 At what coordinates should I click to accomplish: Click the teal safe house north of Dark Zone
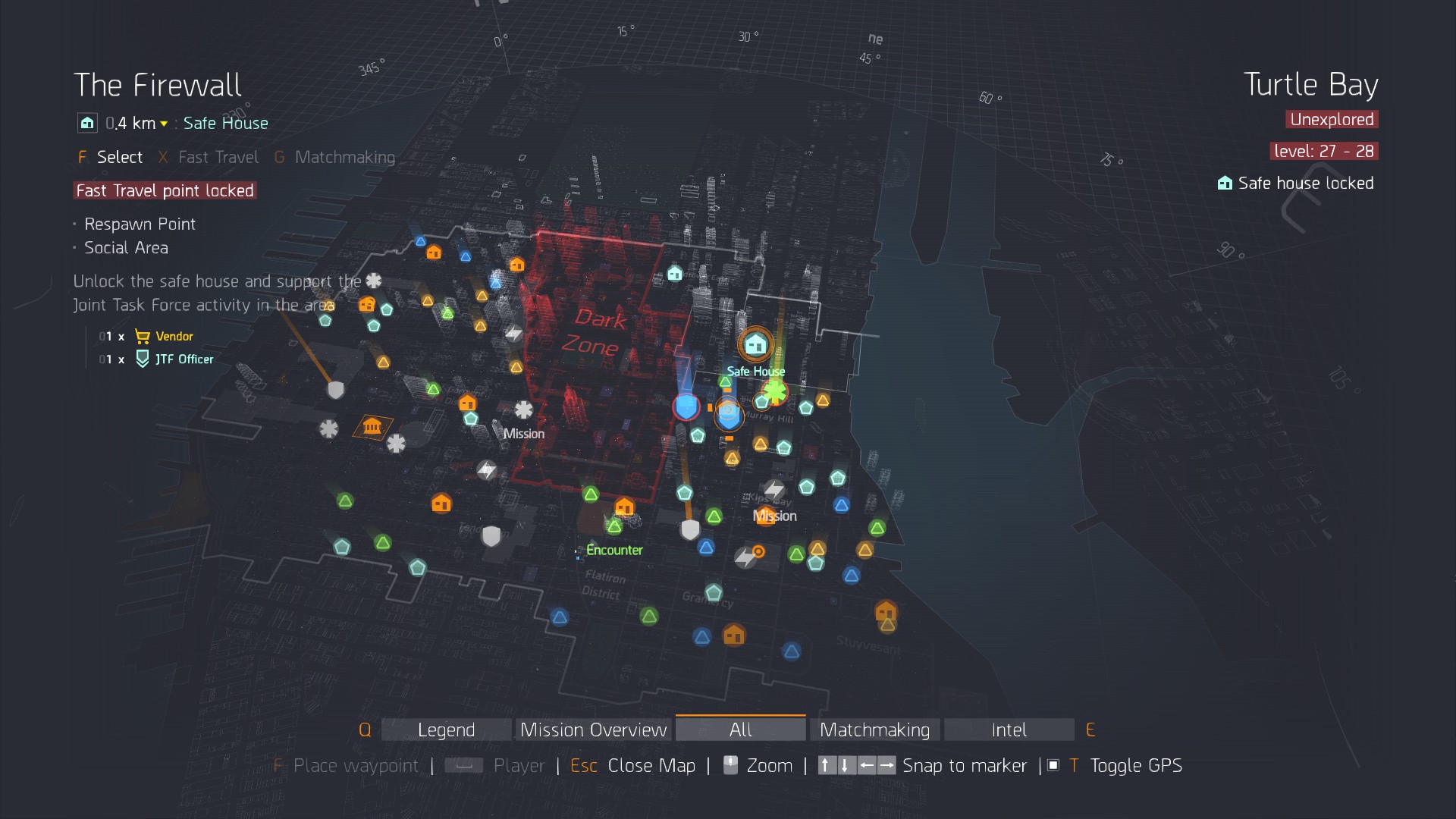[x=674, y=274]
